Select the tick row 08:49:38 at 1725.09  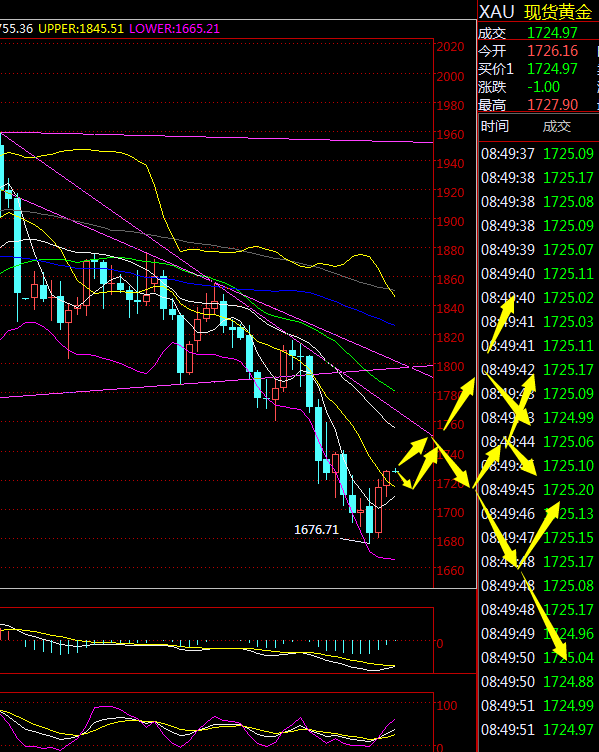(x=538, y=225)
